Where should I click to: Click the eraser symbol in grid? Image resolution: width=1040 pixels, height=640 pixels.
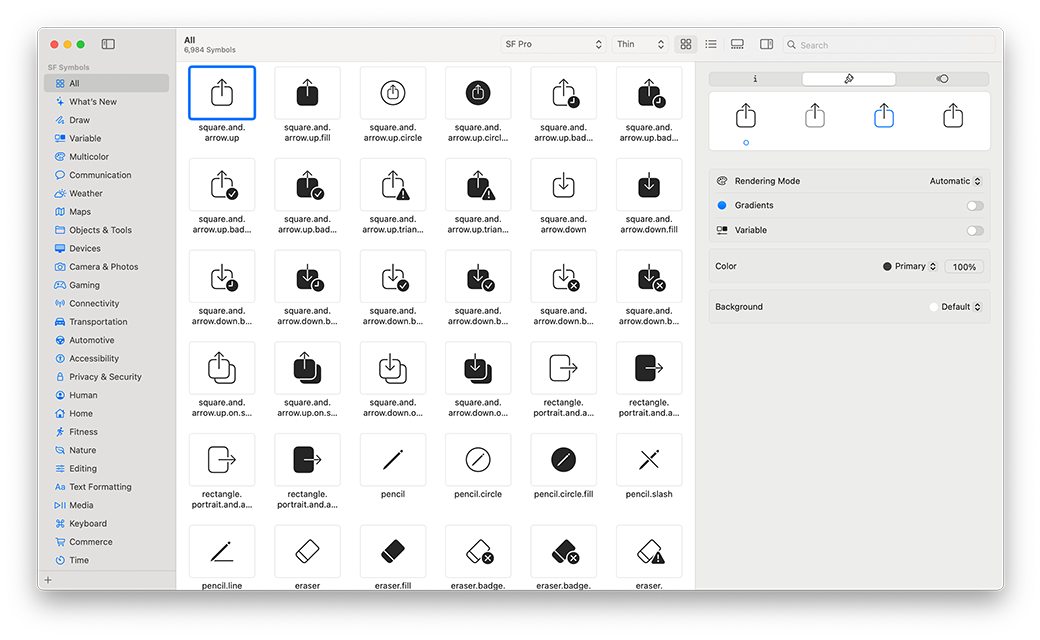[307, 551]
